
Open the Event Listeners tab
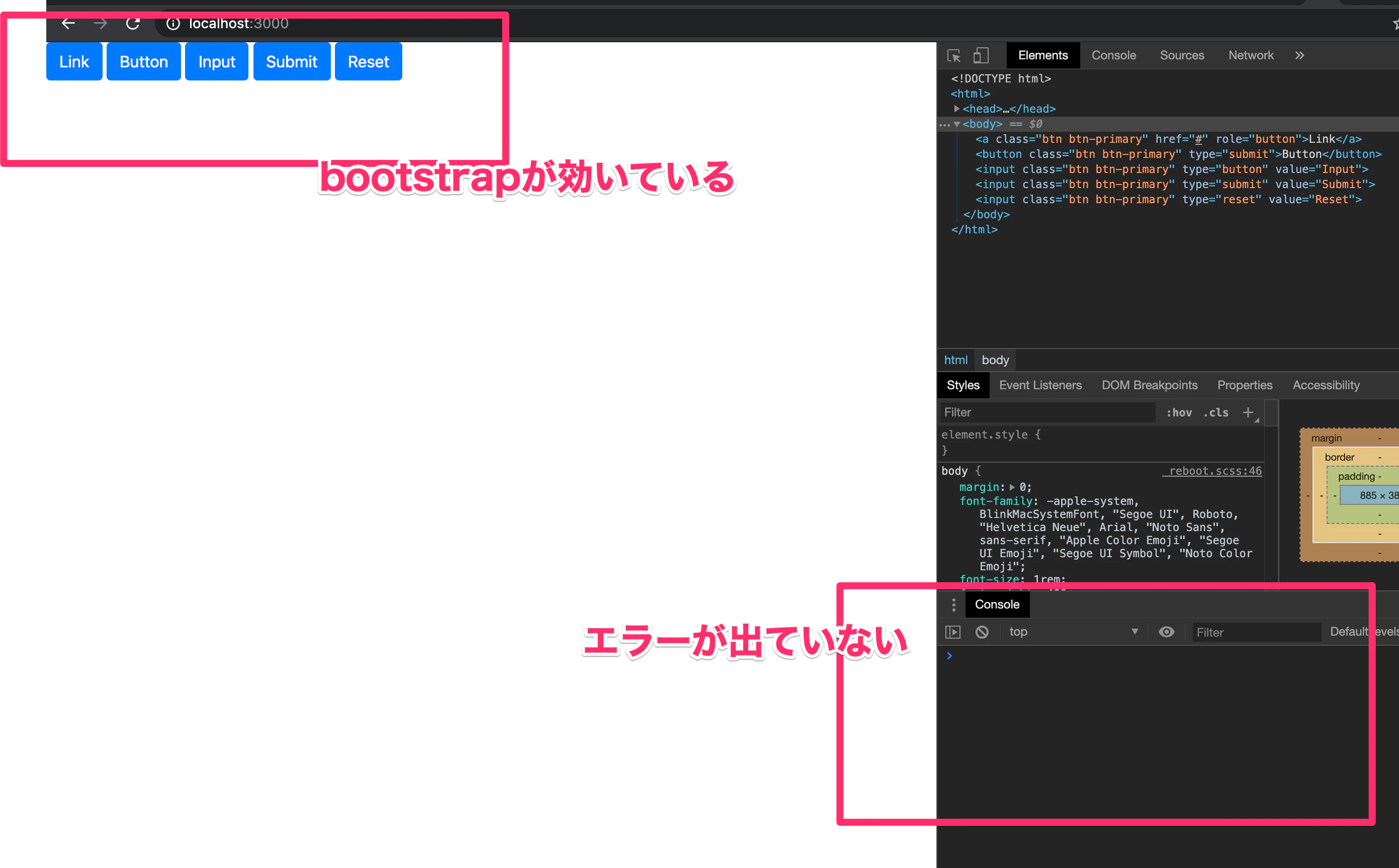click(1040, 385)
